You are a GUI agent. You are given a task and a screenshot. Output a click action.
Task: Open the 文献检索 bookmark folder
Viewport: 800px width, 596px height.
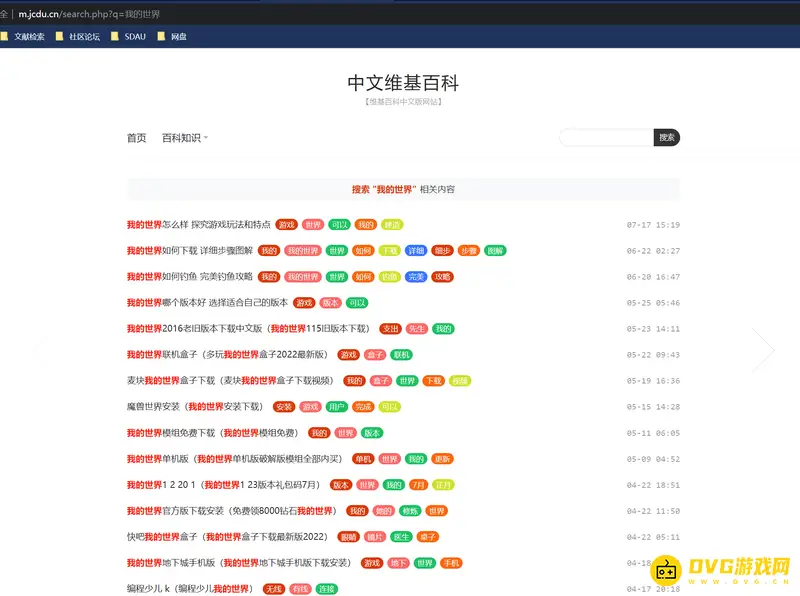[x=28, y=37]
